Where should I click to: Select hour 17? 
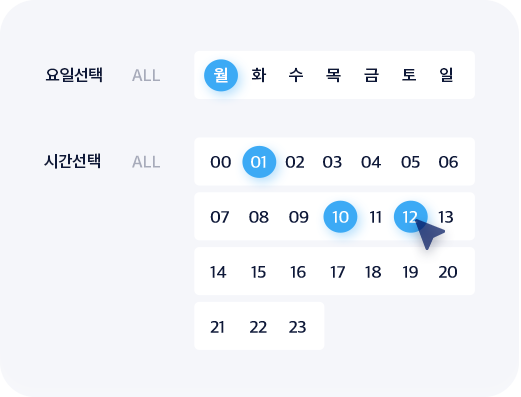tap(337, 272)
